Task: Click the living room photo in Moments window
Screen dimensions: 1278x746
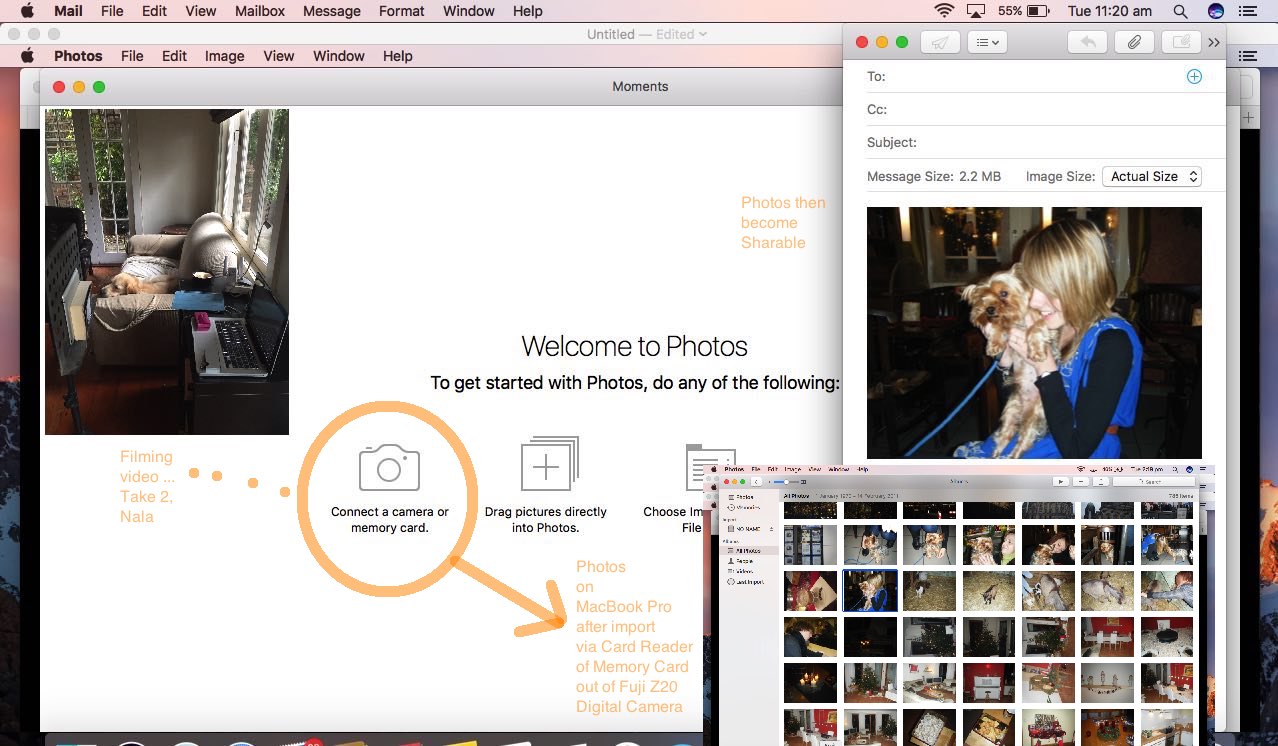Action: coord(167,272)
